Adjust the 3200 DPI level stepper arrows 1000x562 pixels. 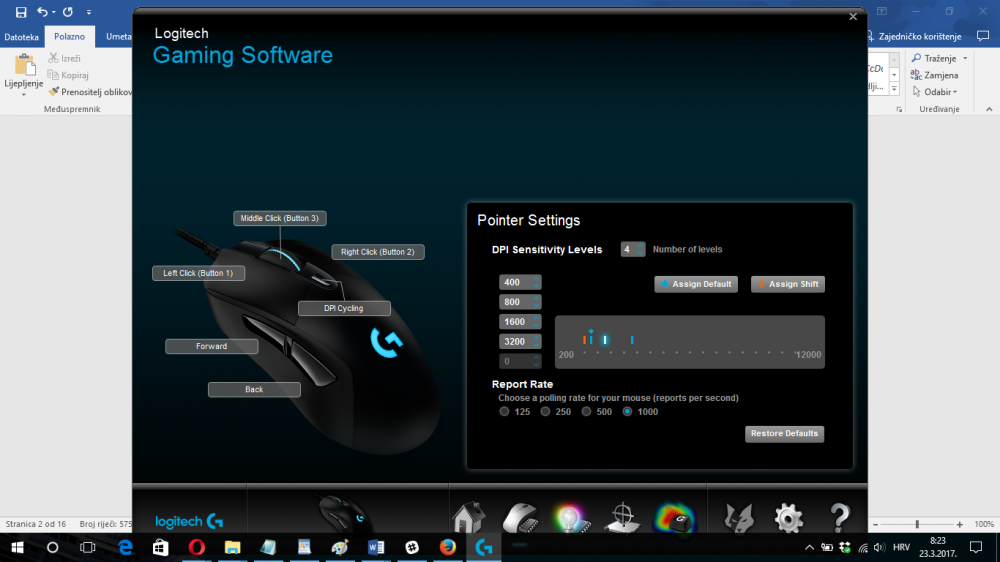click(536, 342)
